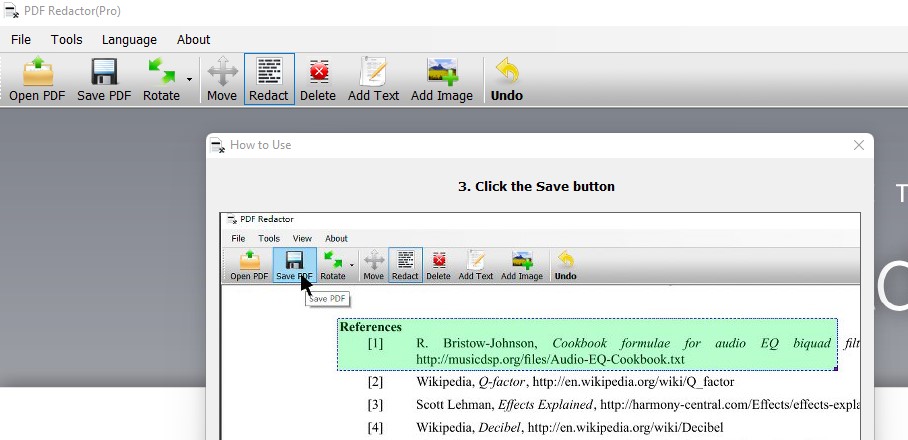Open the About menu
The image size is (908, 440).
point(193,39)
